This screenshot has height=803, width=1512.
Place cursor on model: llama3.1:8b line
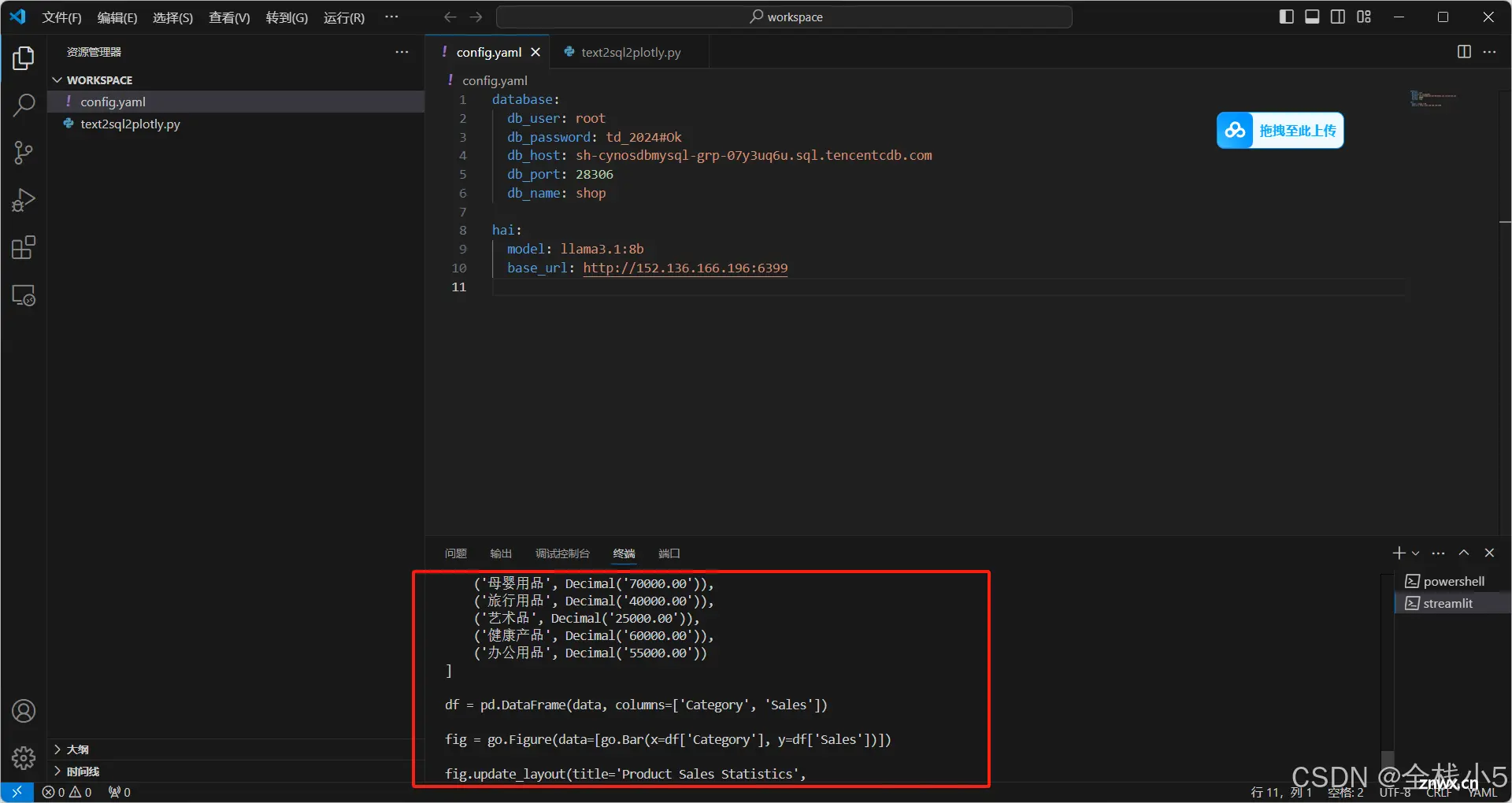tap(575, 249)
